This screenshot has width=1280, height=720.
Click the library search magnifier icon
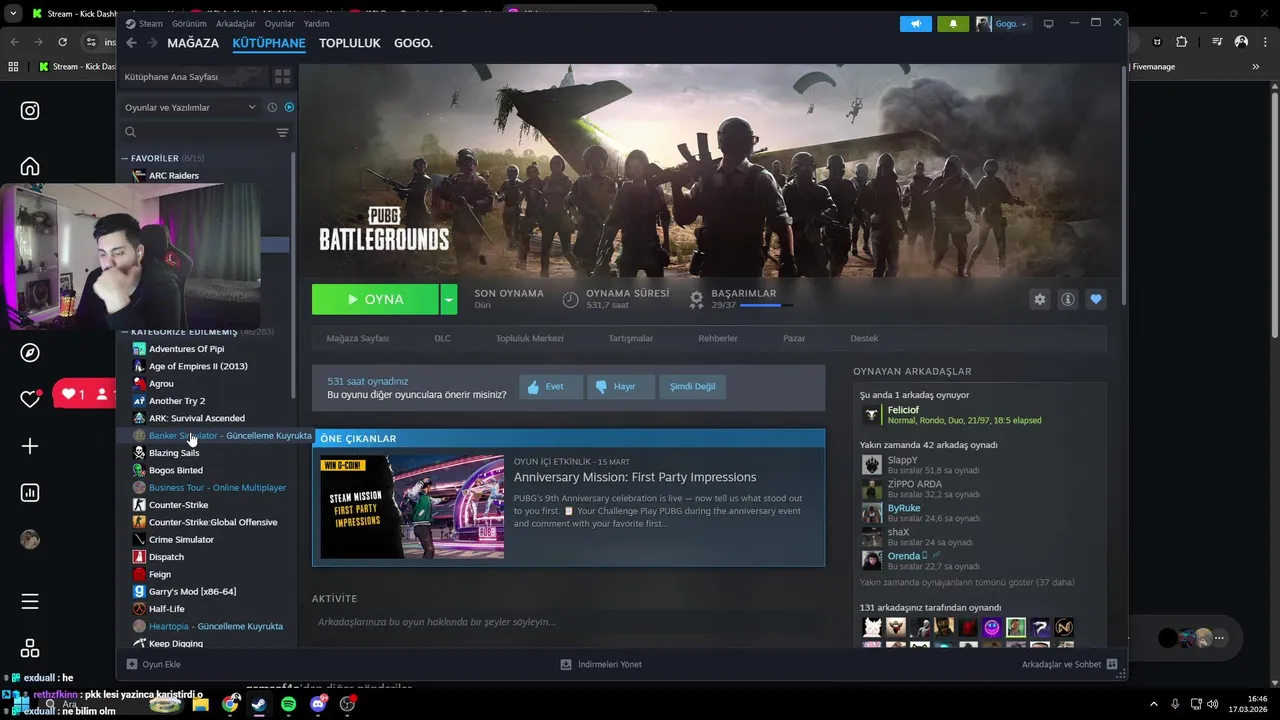coord(130,132)
